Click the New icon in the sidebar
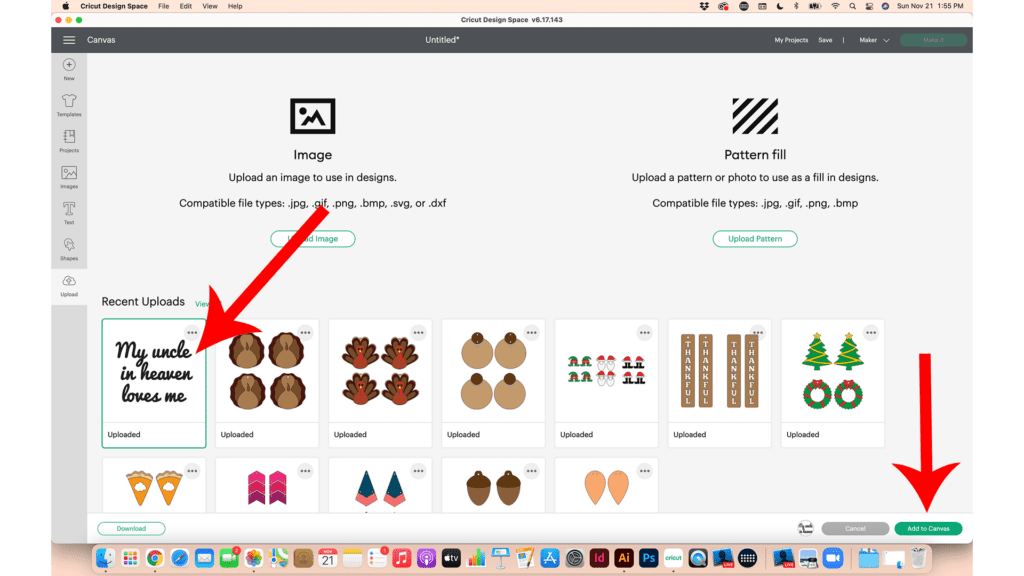The image size is (1024, 576). click(69, 69)
